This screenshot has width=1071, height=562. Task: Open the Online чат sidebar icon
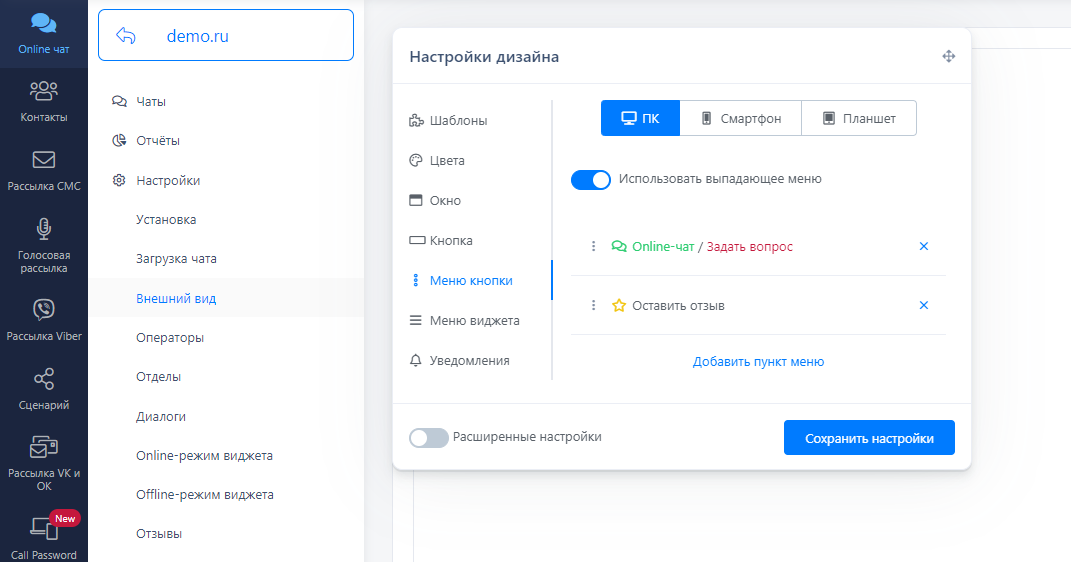click(43, 24)
